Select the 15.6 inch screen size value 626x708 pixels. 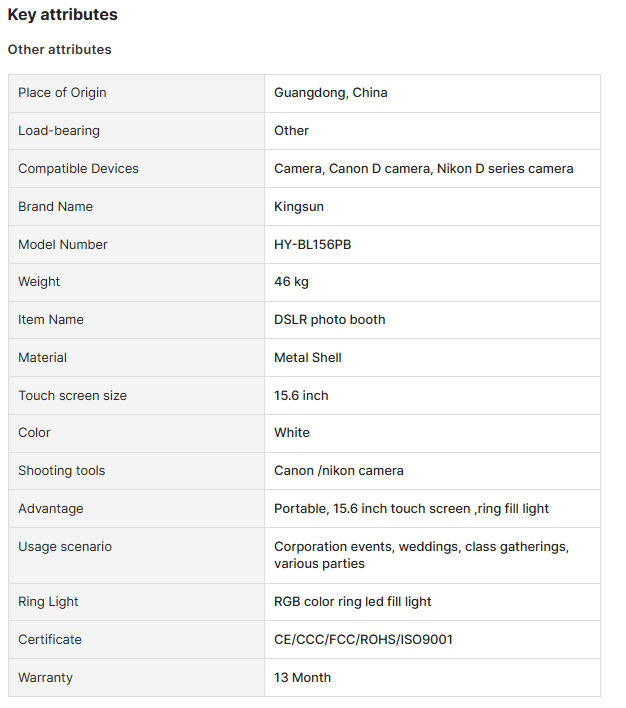tap(301, 396)
